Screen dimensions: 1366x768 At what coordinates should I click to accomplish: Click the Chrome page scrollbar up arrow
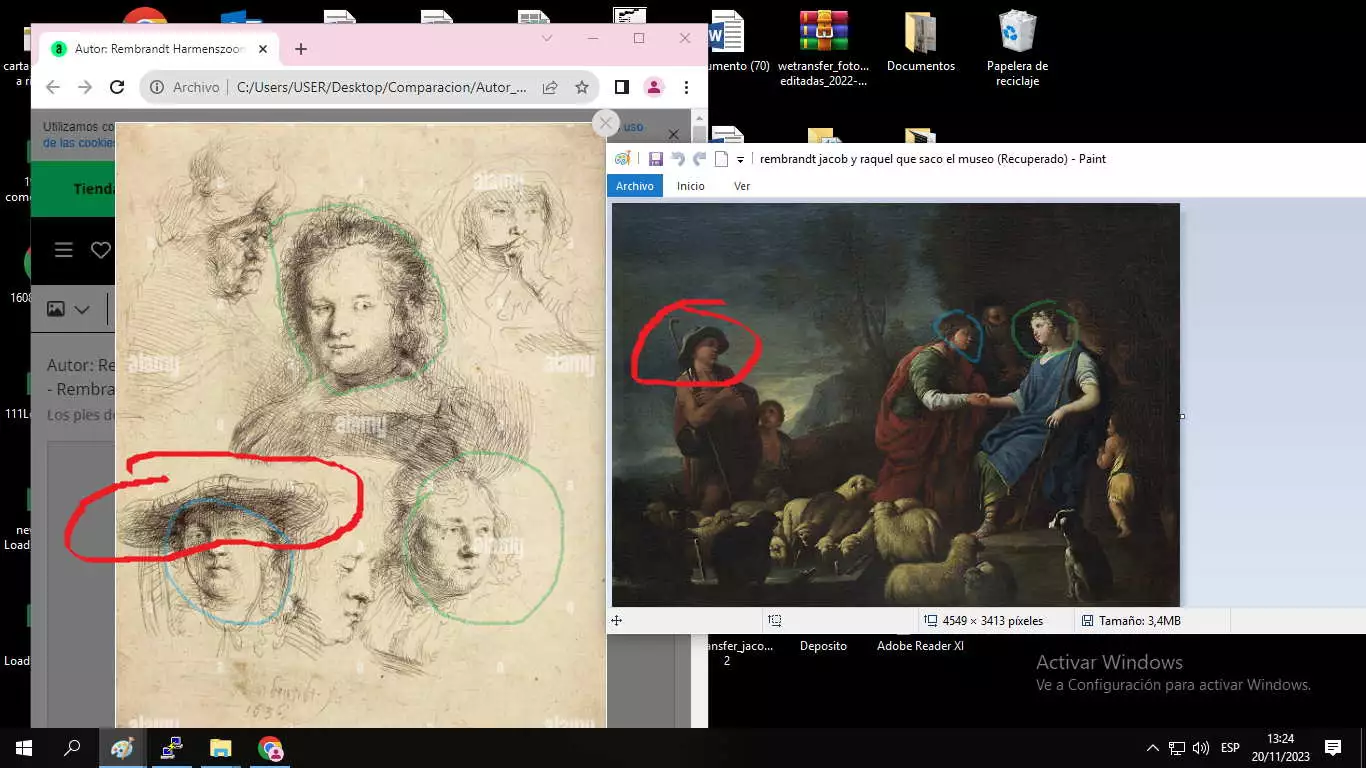coord(699,119)
